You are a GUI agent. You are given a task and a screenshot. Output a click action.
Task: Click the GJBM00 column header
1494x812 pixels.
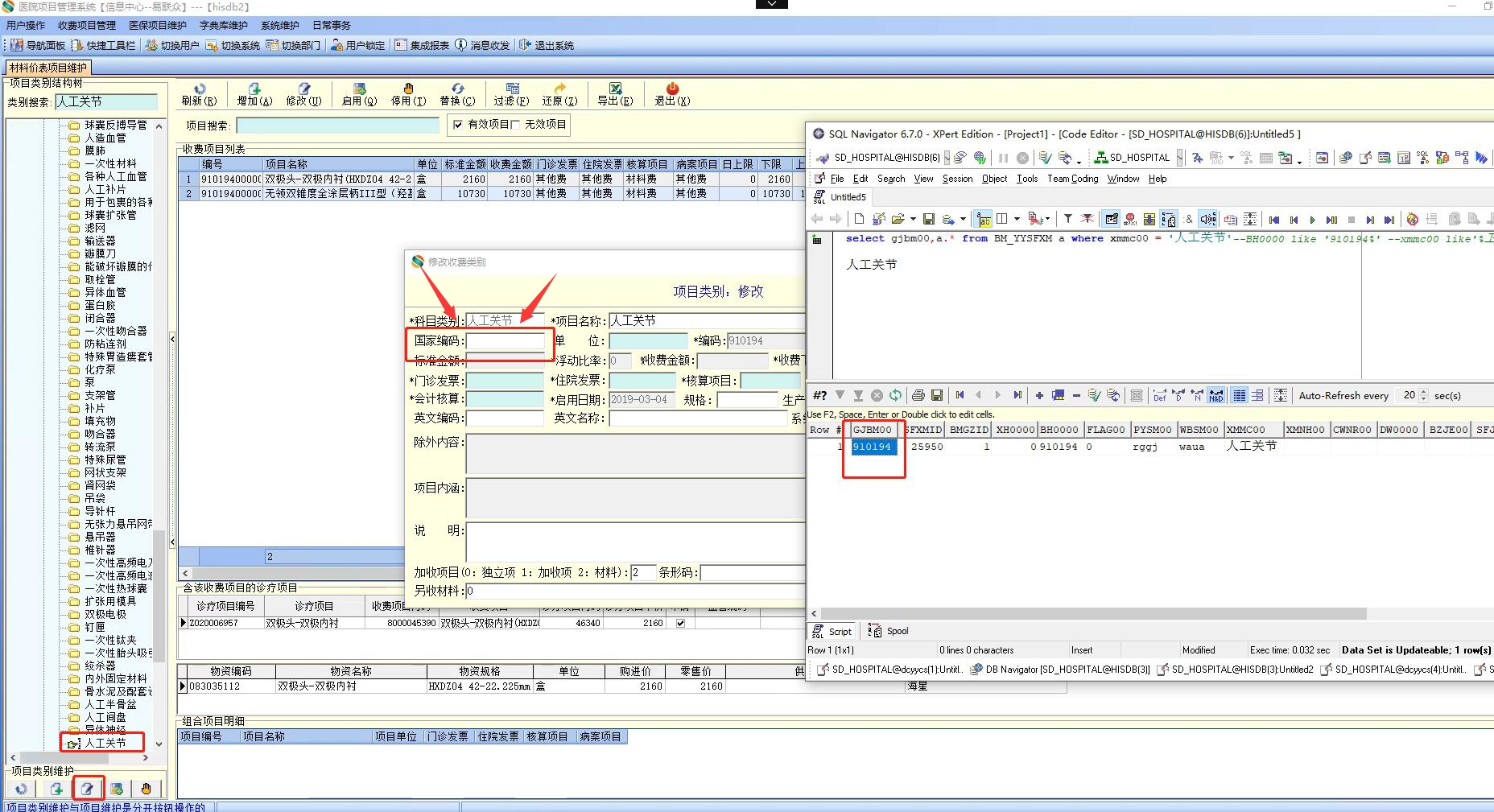[x=873, y=430]
